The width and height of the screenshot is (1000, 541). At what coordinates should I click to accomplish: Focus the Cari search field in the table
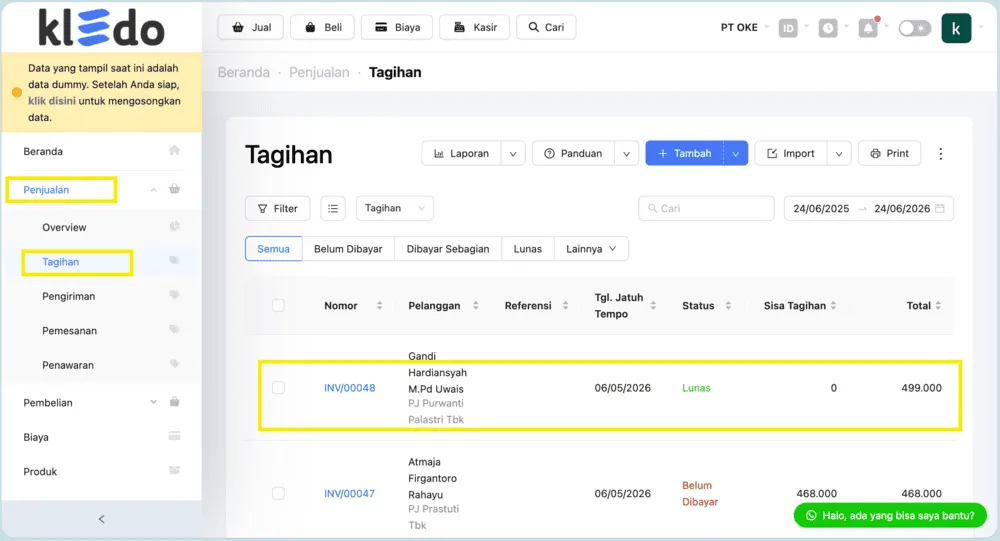(706, 209)
